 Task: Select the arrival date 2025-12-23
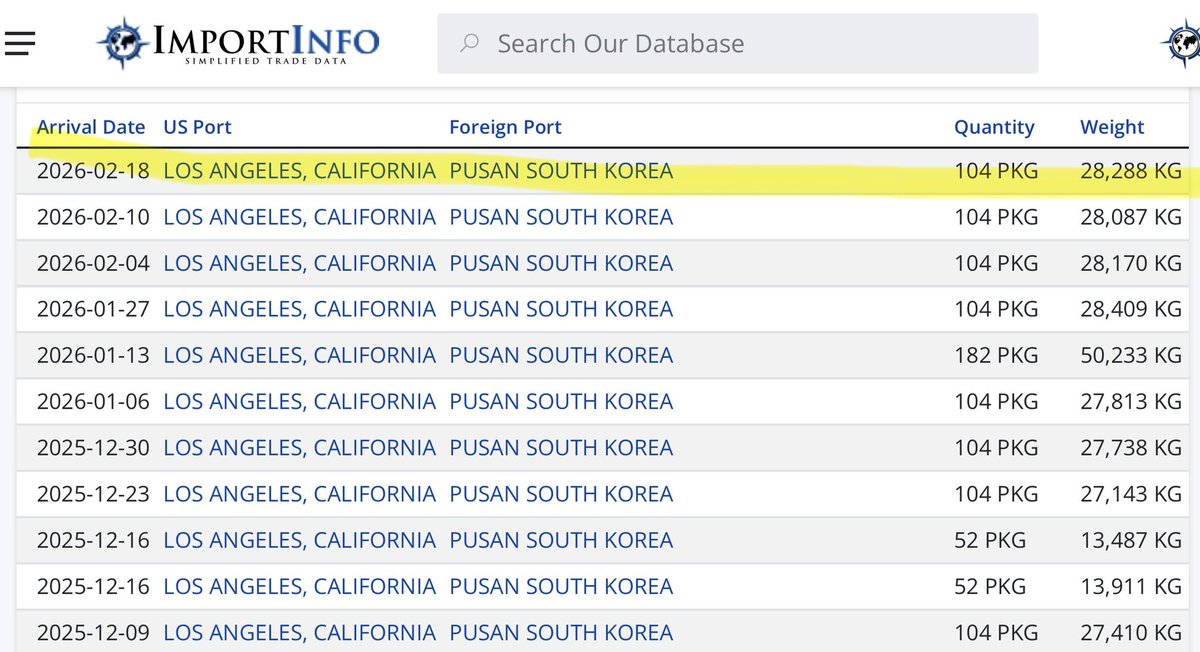click(x=93, y=493)
